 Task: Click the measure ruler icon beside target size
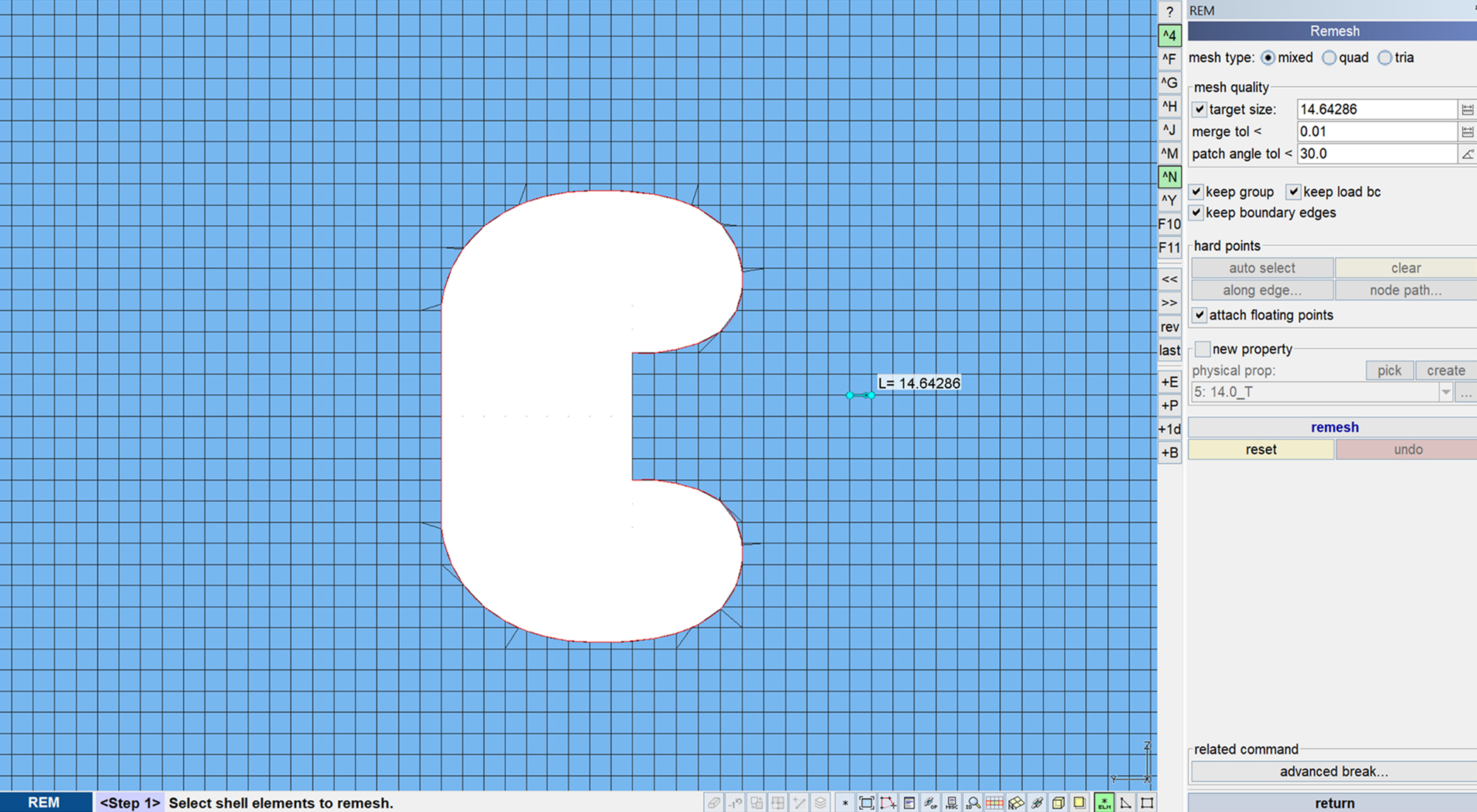tap(1467, 109)
